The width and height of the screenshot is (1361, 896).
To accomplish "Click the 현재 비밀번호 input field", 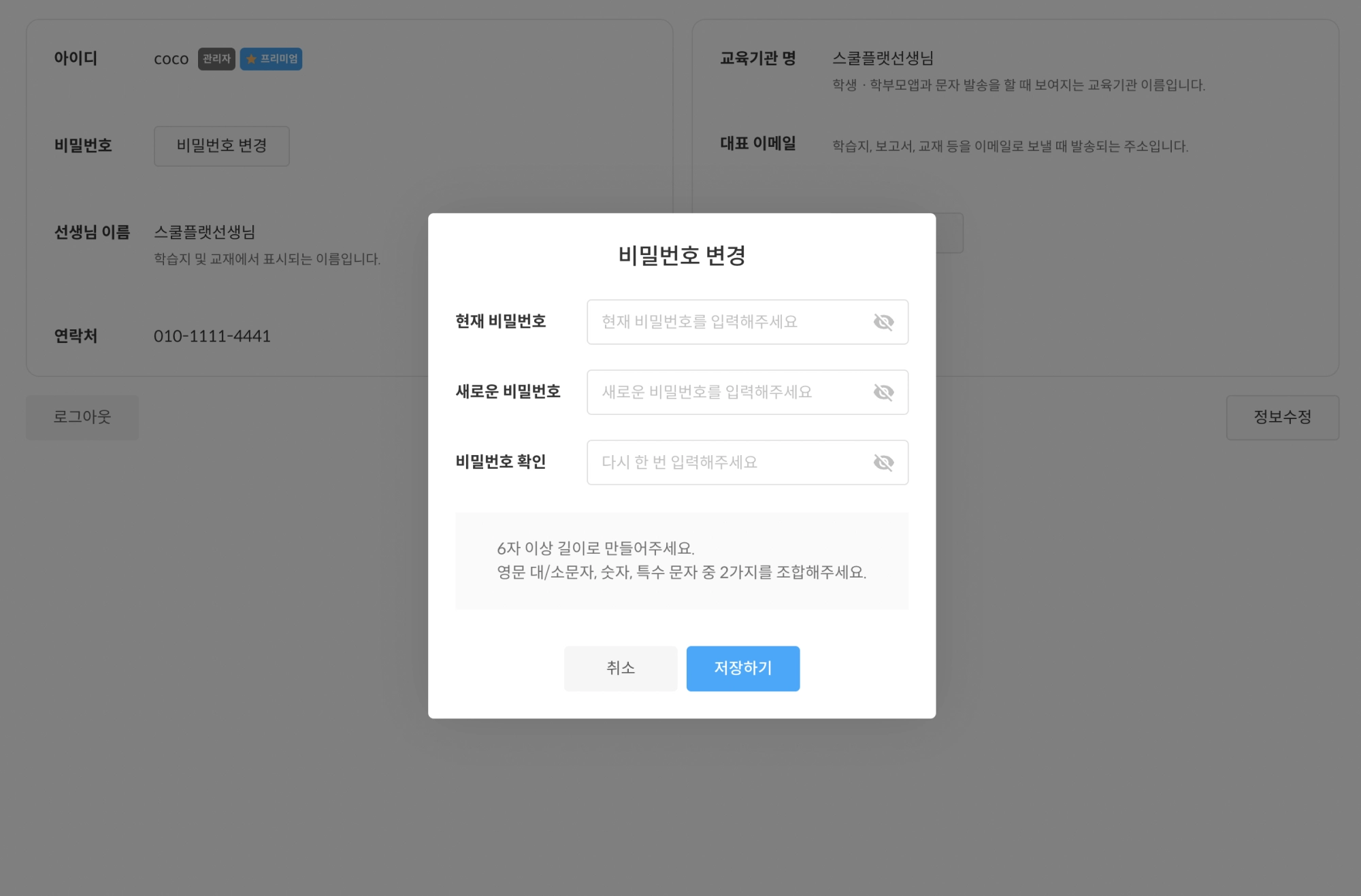I will 728,322.
